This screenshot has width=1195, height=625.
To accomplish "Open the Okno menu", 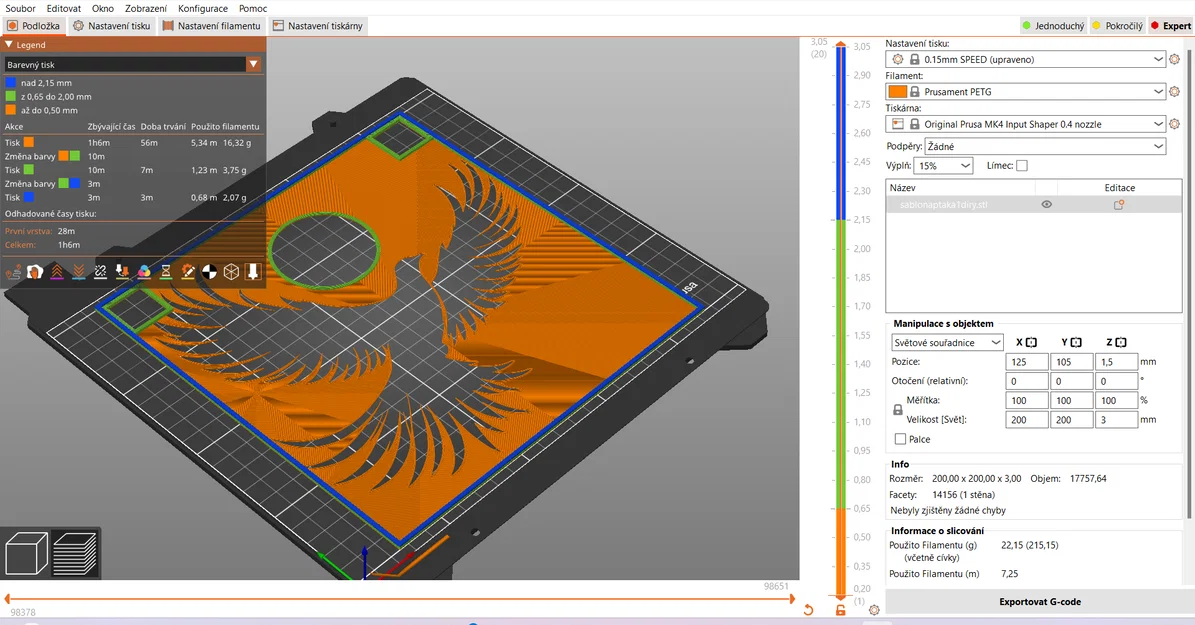I will pos(103,8).
